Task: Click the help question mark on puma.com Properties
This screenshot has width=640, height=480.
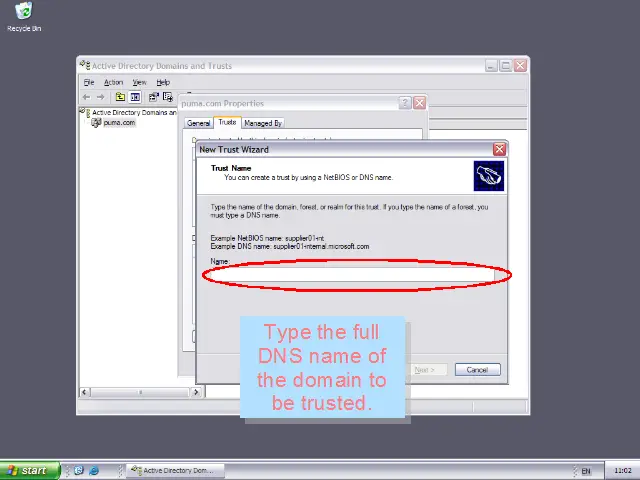Action: (405, 103)
